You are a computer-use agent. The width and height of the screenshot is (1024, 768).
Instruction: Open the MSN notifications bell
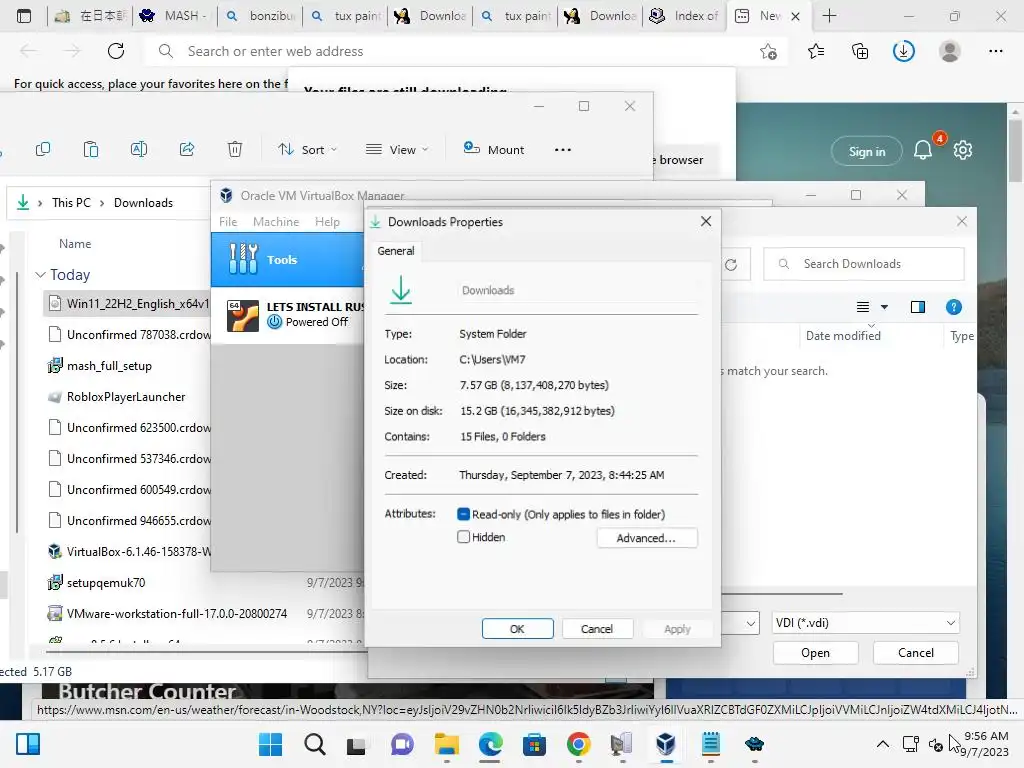[x=923, y=151]
